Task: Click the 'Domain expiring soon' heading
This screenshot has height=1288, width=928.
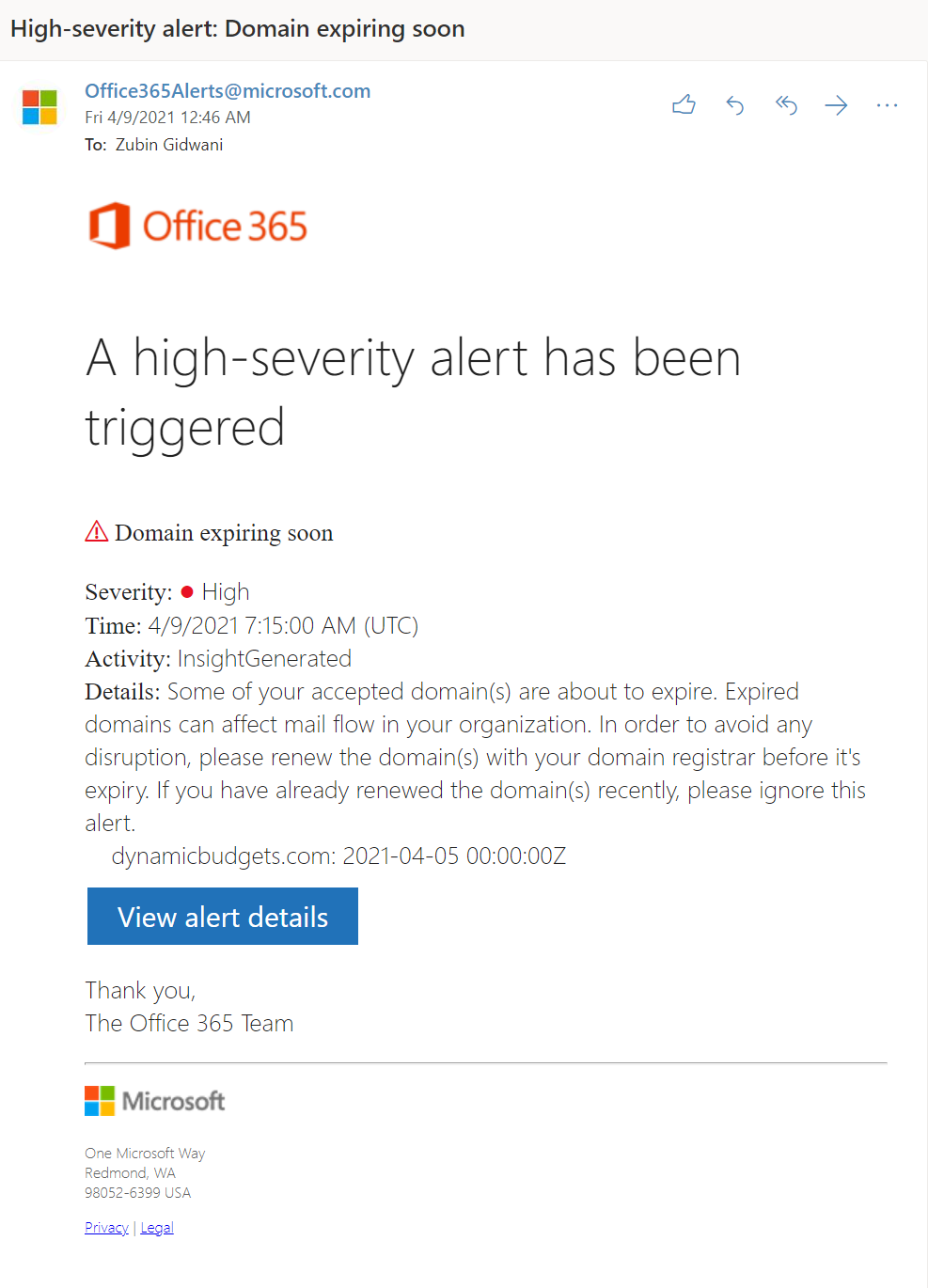Action: point(224,533)
